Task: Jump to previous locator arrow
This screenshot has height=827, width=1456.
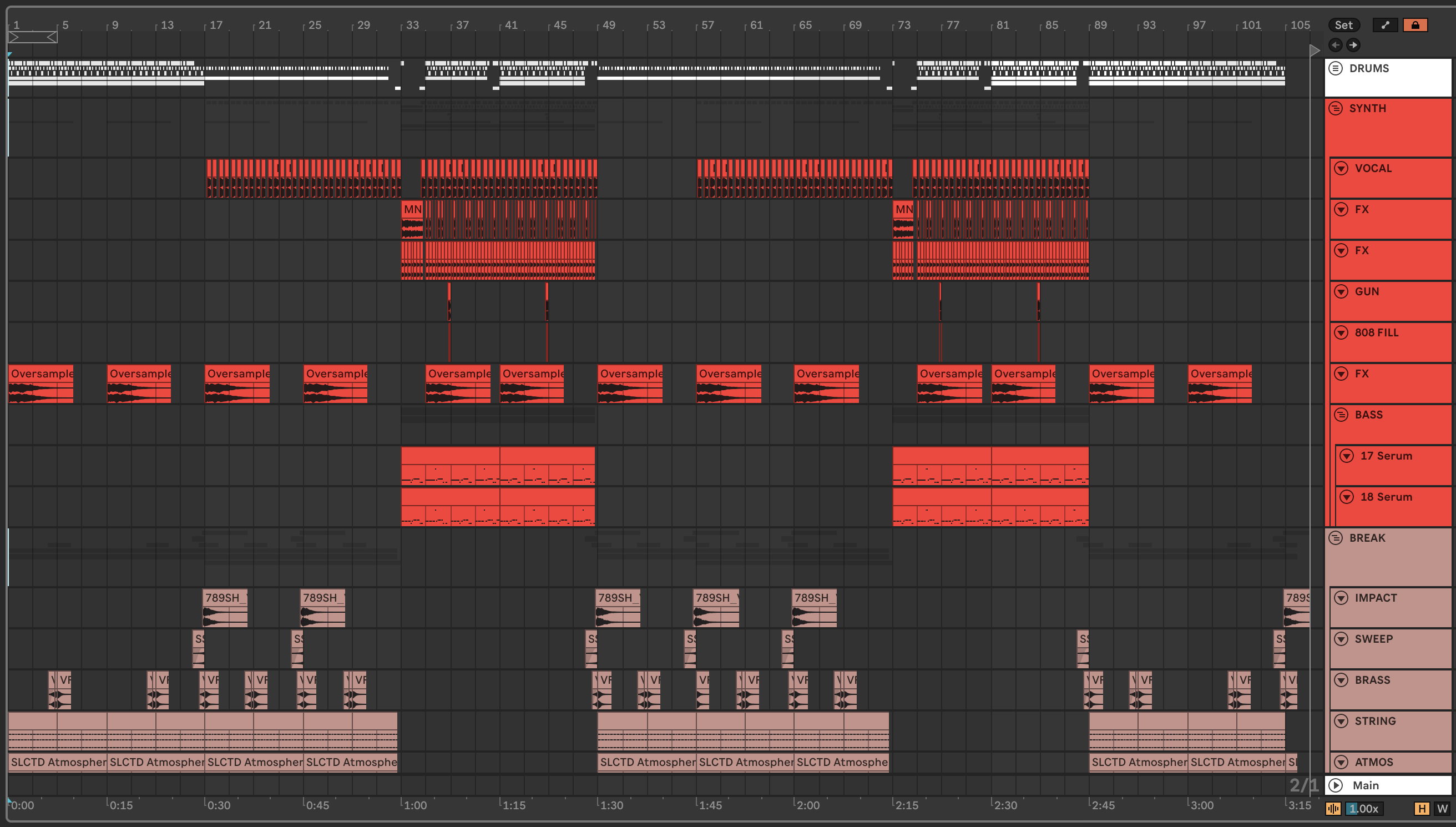Action: pos(1336,45)
